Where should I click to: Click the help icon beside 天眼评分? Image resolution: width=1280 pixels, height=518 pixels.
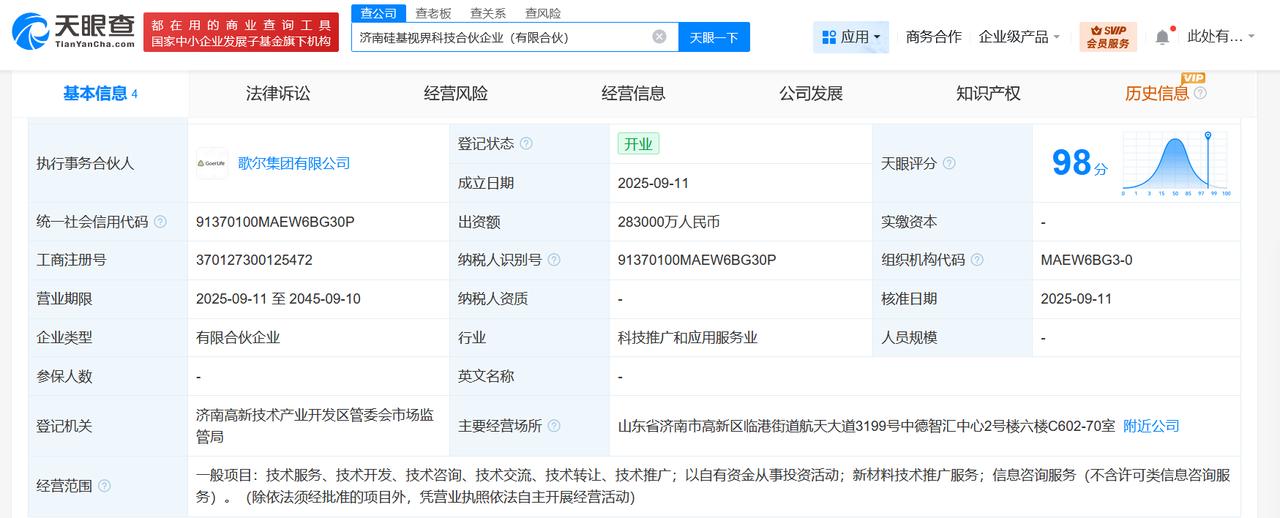pyautogui.click(x=949, y=163)
